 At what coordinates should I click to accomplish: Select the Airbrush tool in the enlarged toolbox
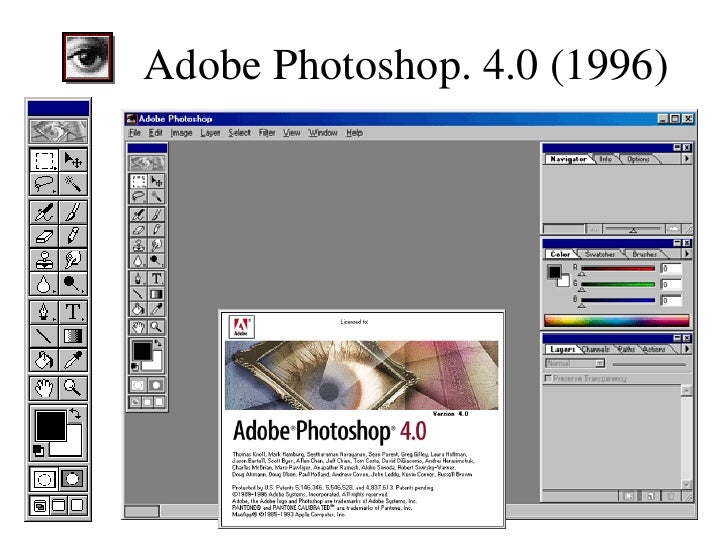point(44,213)
